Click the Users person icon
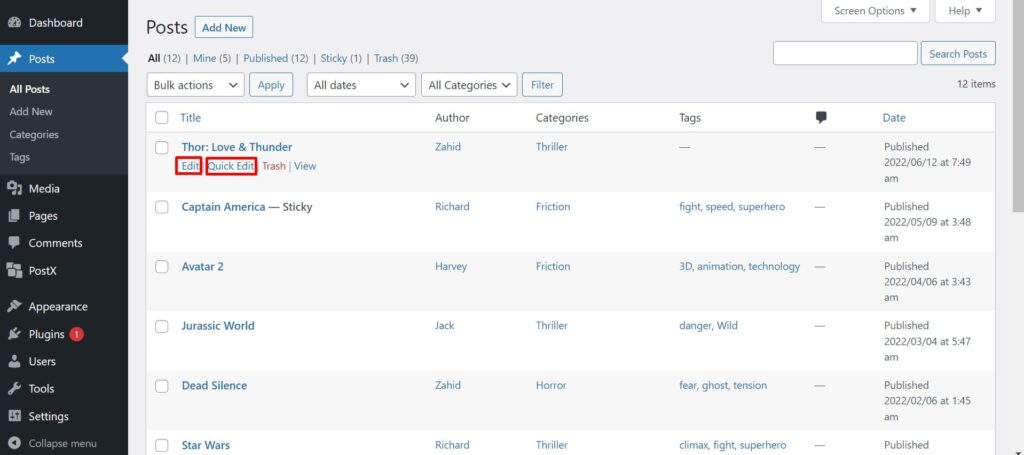 coord(14,362)
